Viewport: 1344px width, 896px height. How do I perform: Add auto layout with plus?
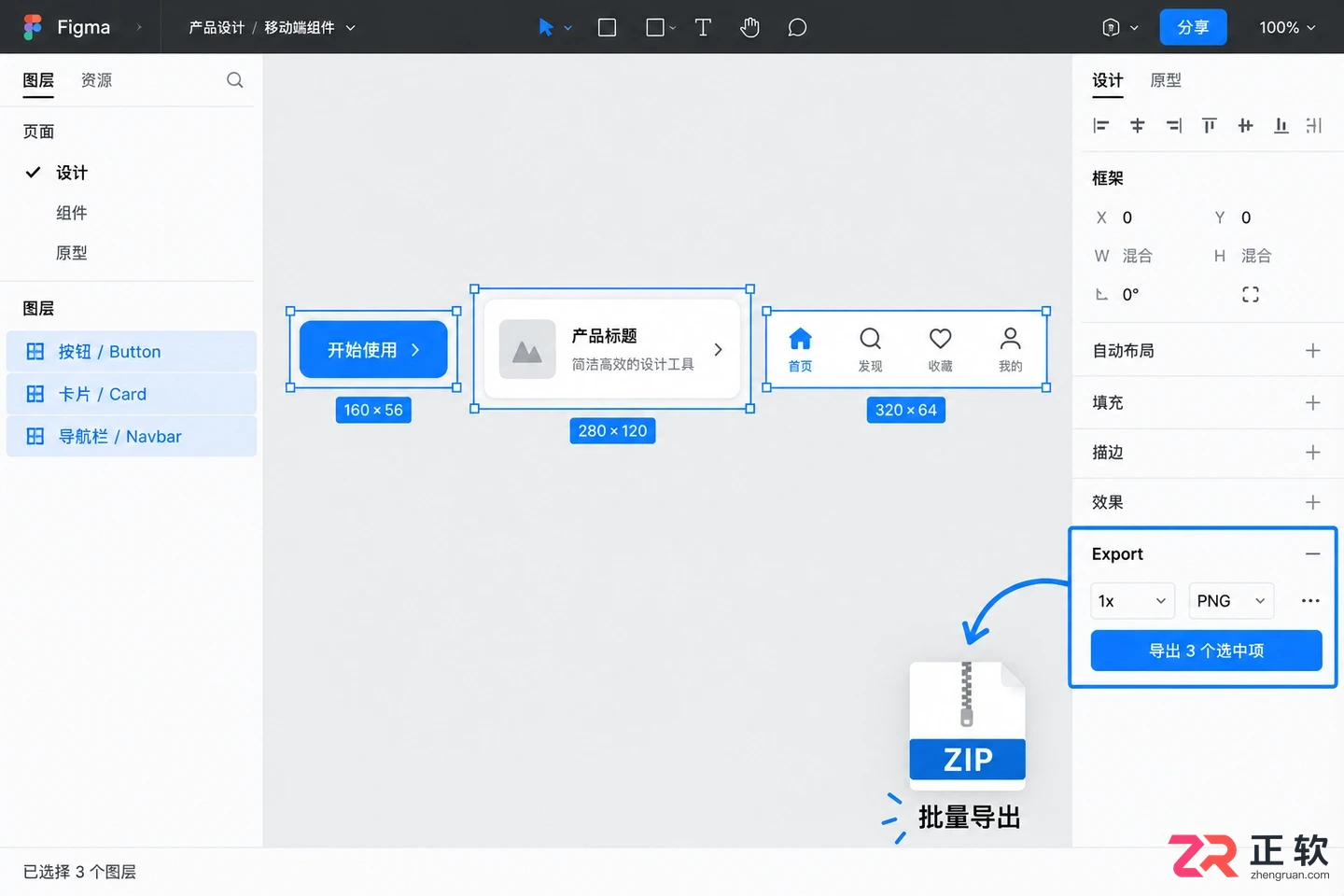pyautogui.click(x=1312, y=351)
